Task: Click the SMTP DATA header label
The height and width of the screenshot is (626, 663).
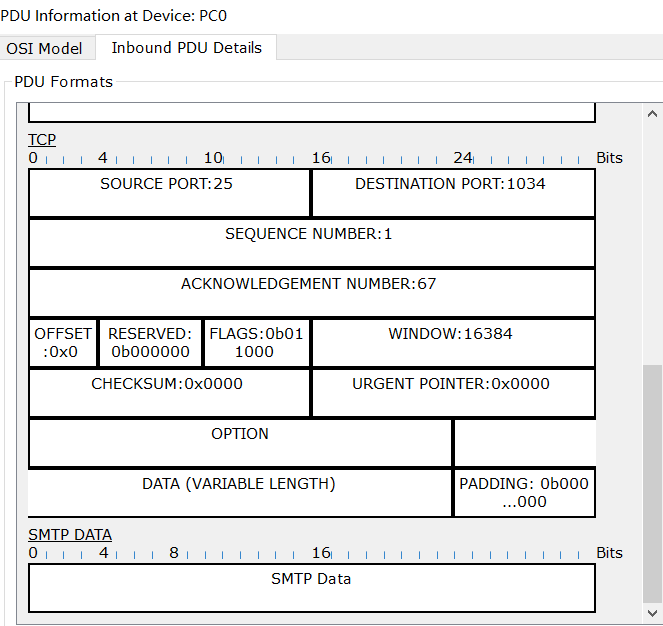Action: click(x=70, y=535)
